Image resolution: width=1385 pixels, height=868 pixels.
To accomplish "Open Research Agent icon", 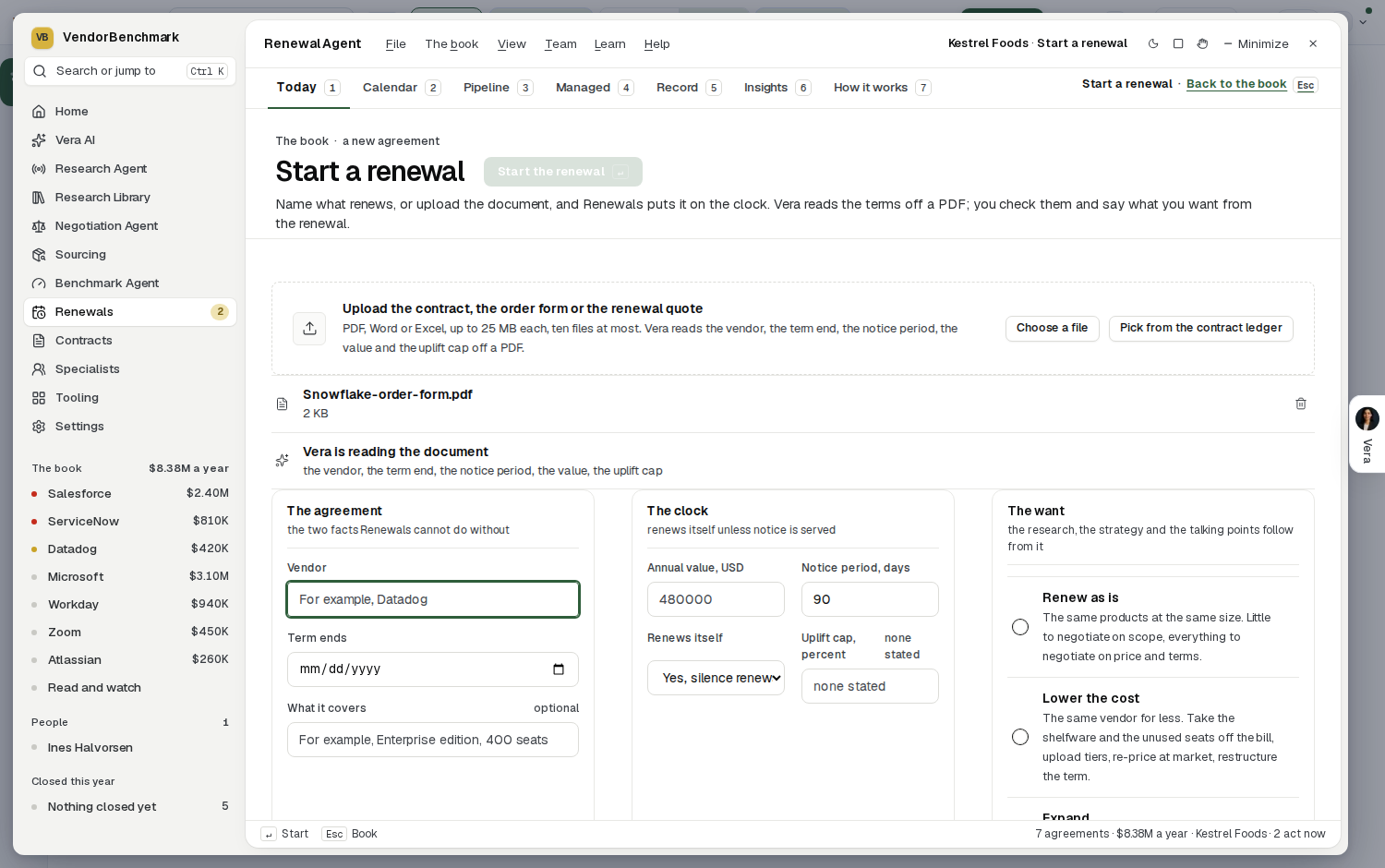I will coord(39,169).
